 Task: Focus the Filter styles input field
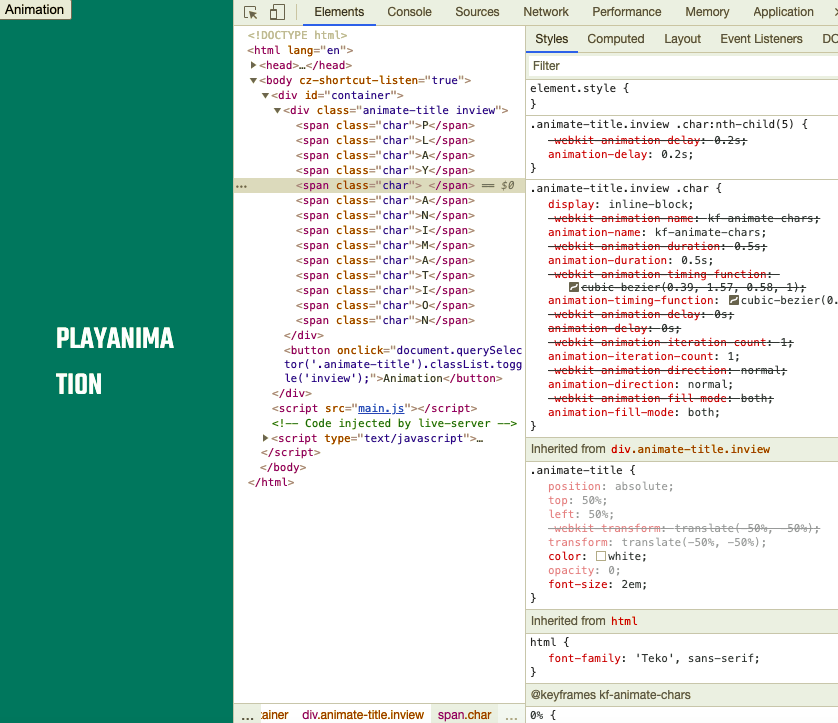pos(681,66)
